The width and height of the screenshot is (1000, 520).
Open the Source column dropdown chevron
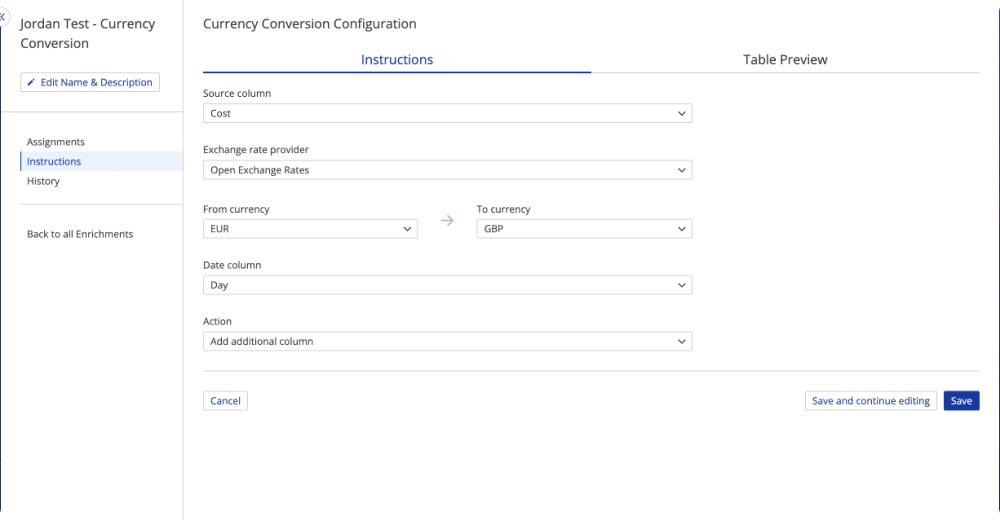681,114
